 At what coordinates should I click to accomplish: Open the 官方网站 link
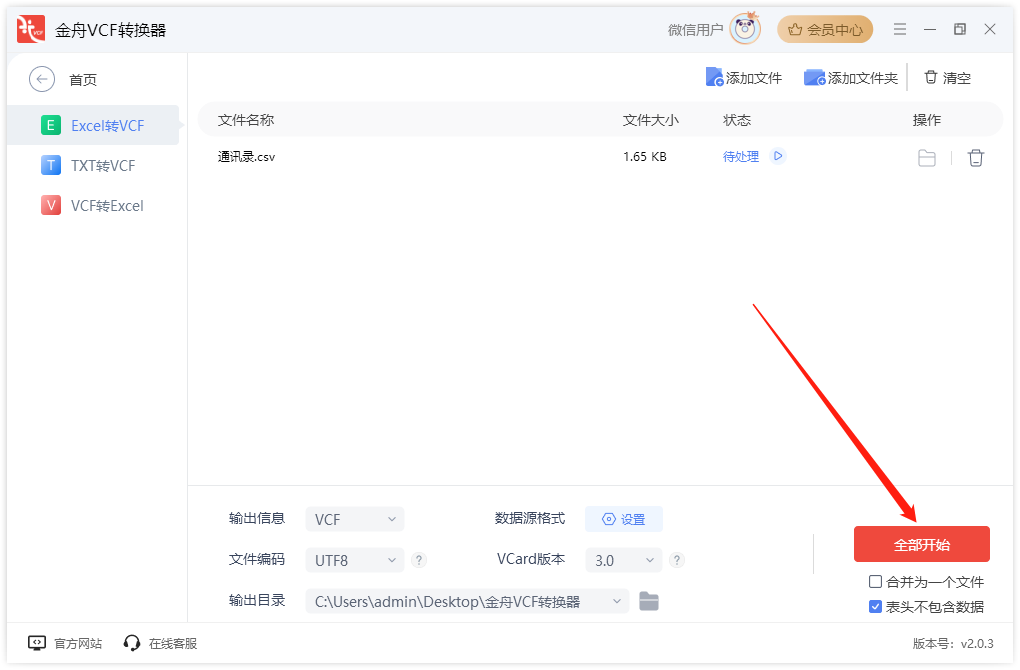65,643
